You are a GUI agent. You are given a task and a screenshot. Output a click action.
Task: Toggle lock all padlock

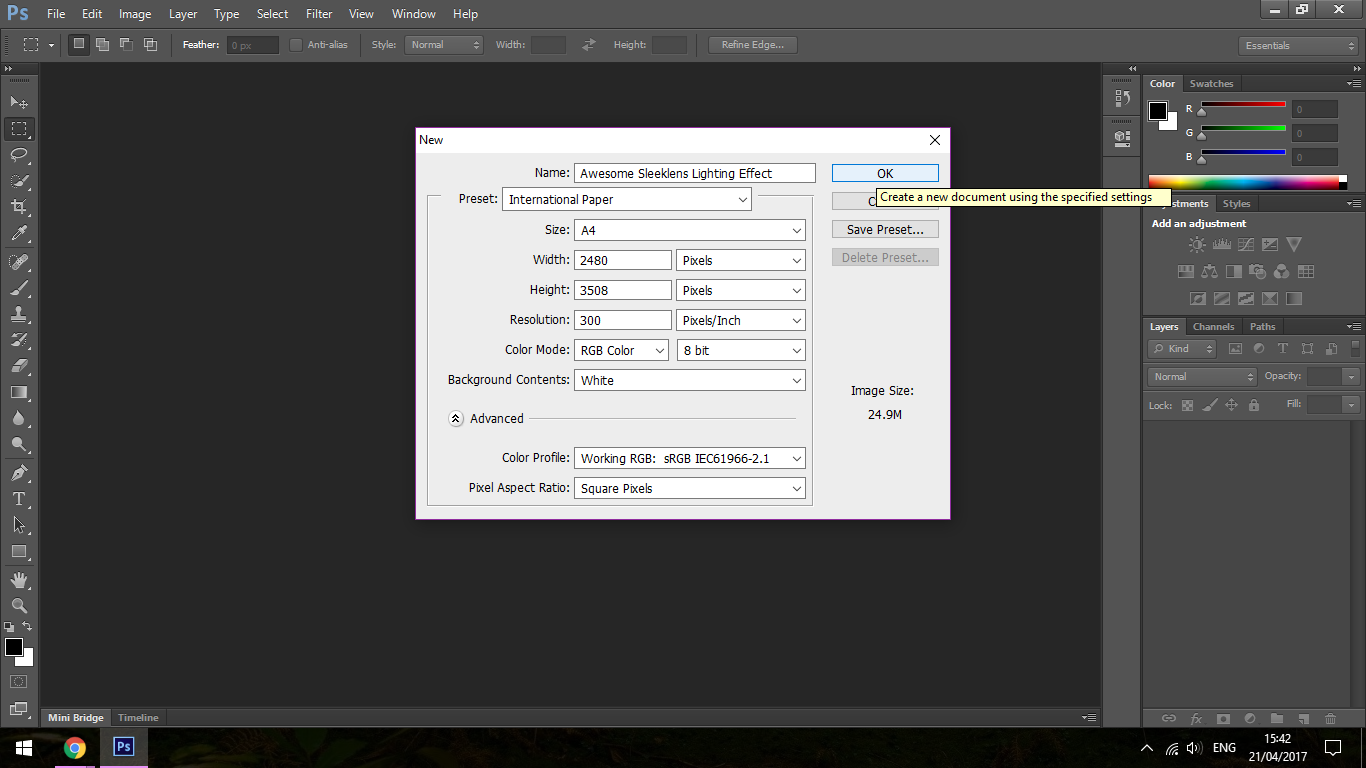click(1254, 405)
